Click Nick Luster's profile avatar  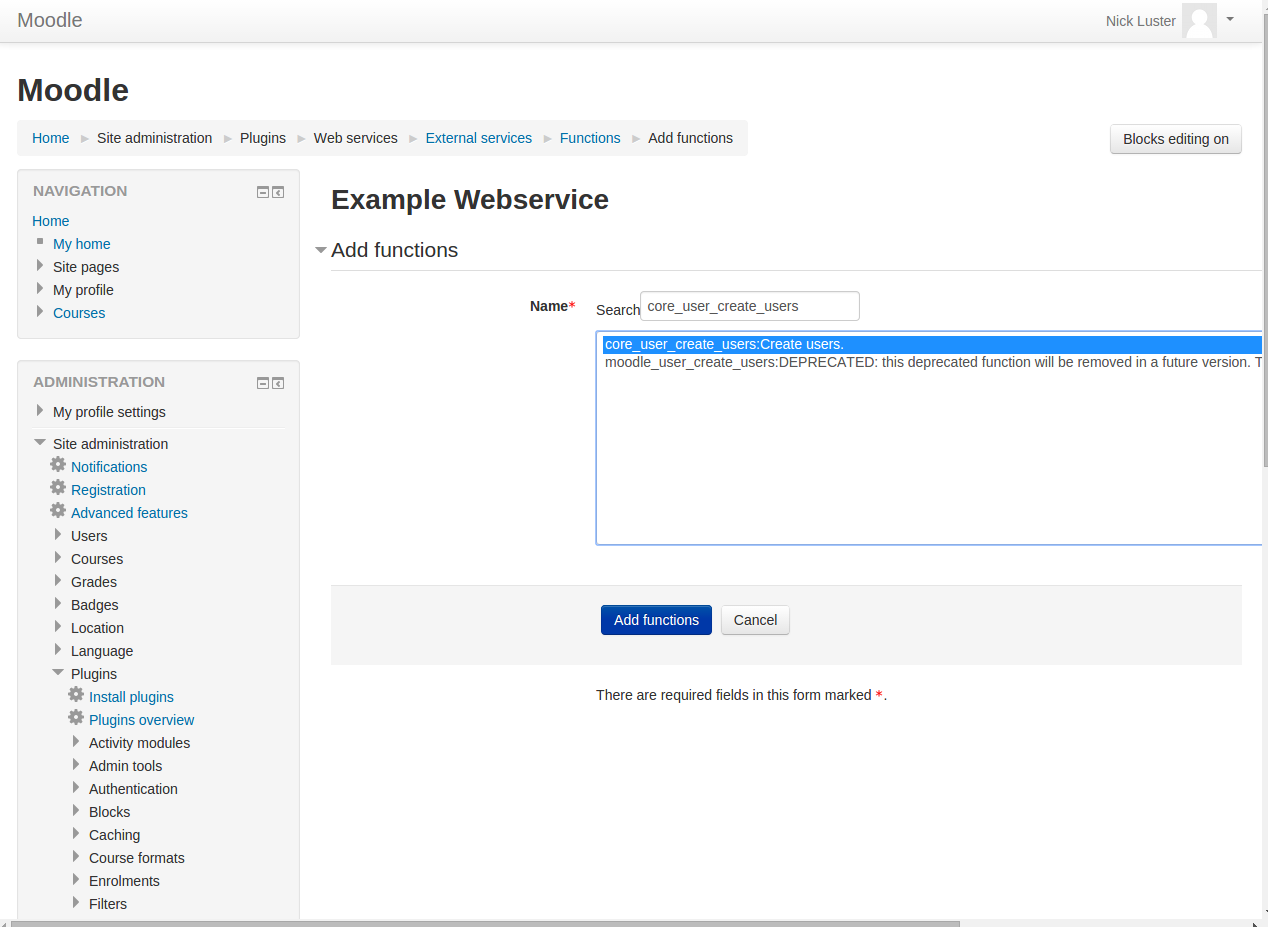[1198, 20]
